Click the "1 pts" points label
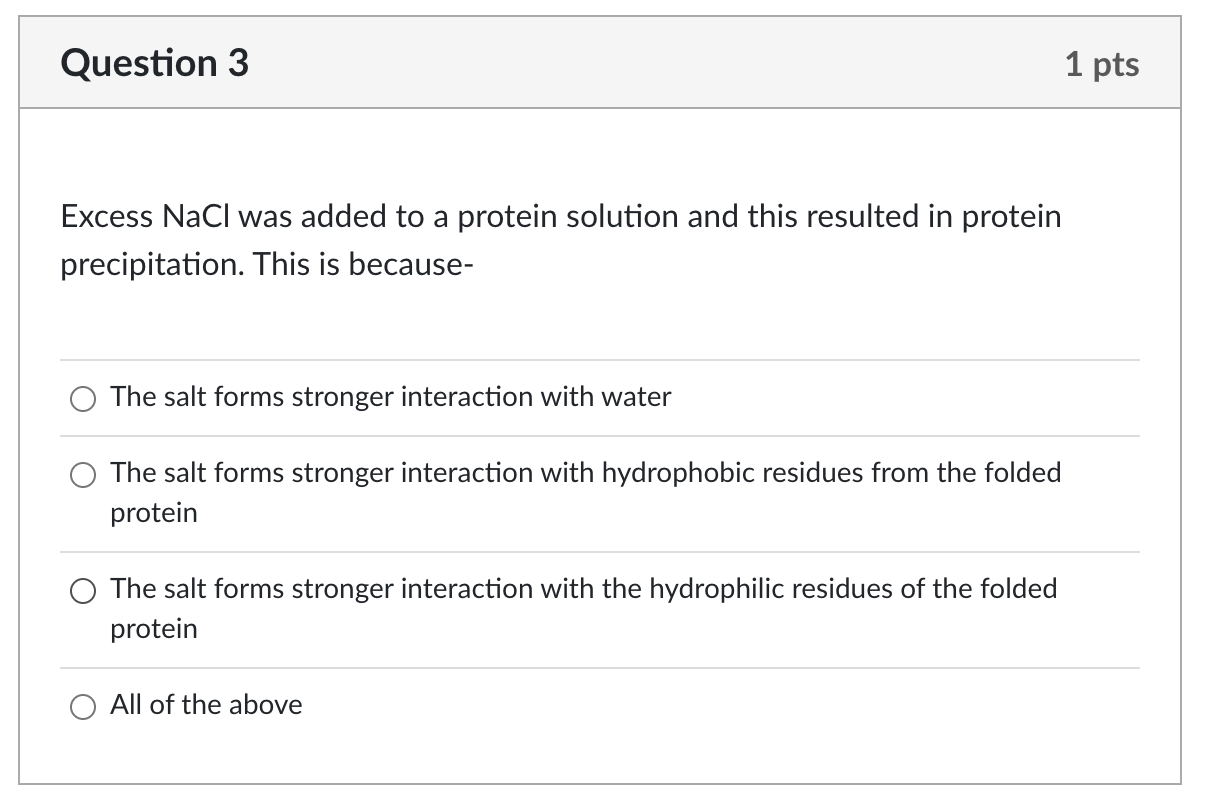 point(1101,65)
